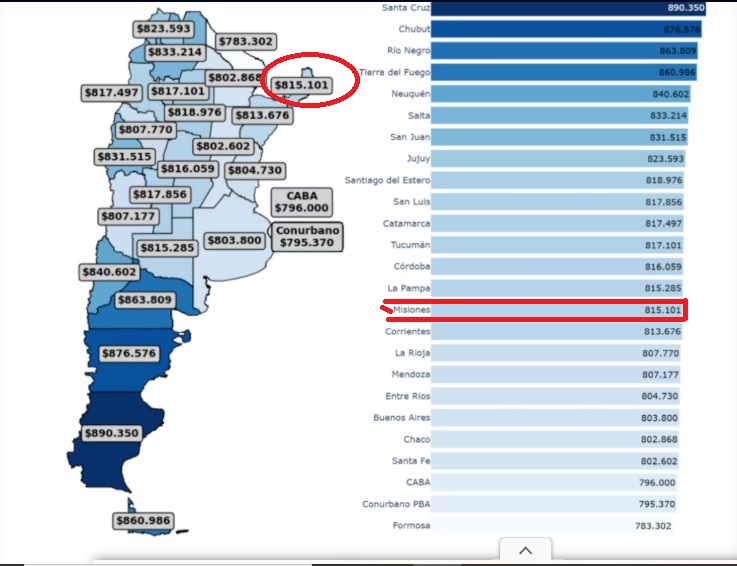Select the $860.986 label at the map's bottom
Image resolution: width=737 pixels, height=566 pixels.
click(x=144, y=521)
